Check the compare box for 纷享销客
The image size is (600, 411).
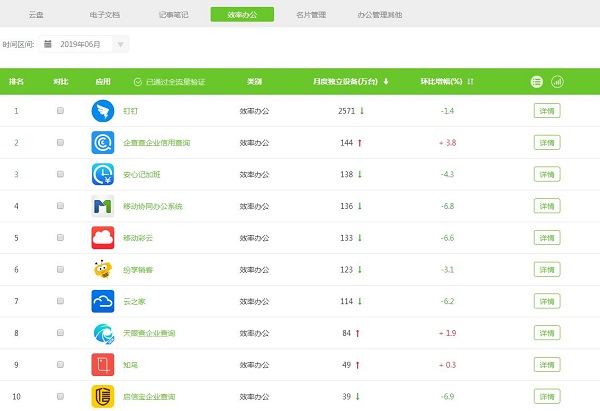pos(60,269)
